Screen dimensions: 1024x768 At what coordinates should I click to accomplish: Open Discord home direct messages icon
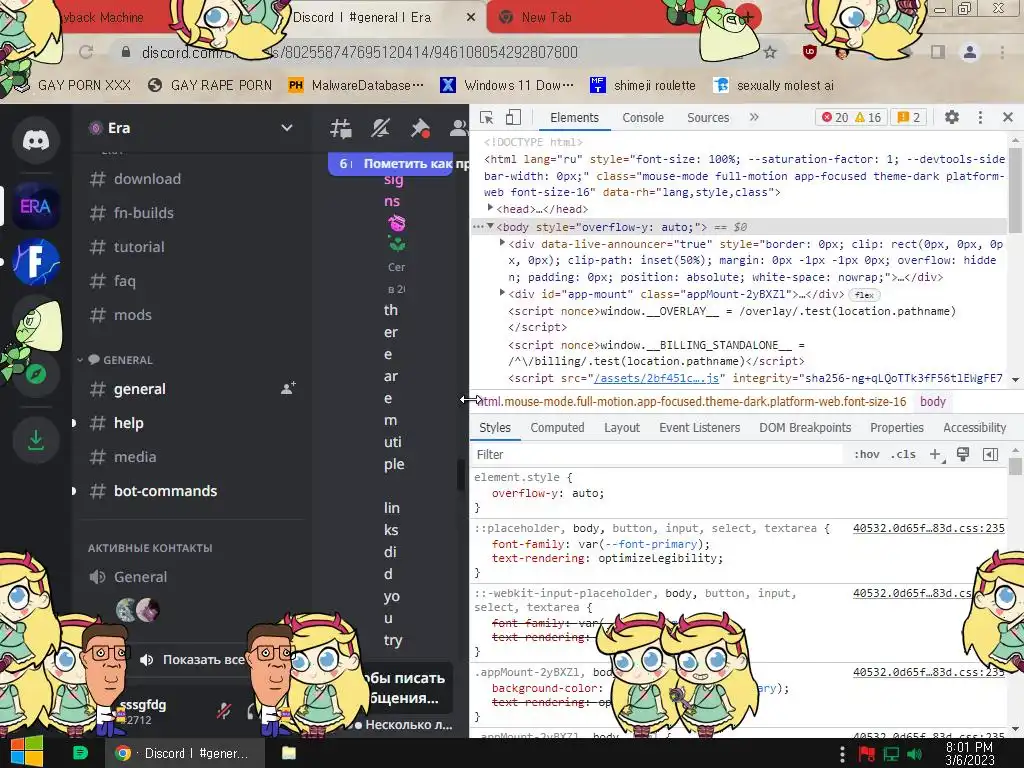[x=36, y=140]
